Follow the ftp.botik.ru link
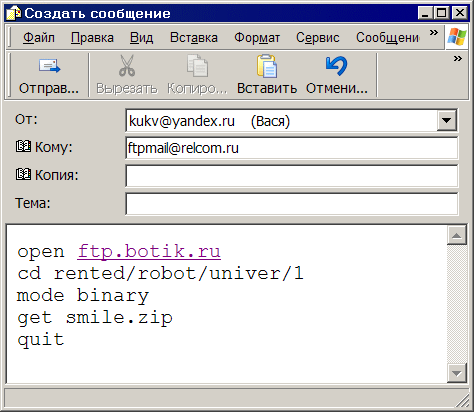 149,252
